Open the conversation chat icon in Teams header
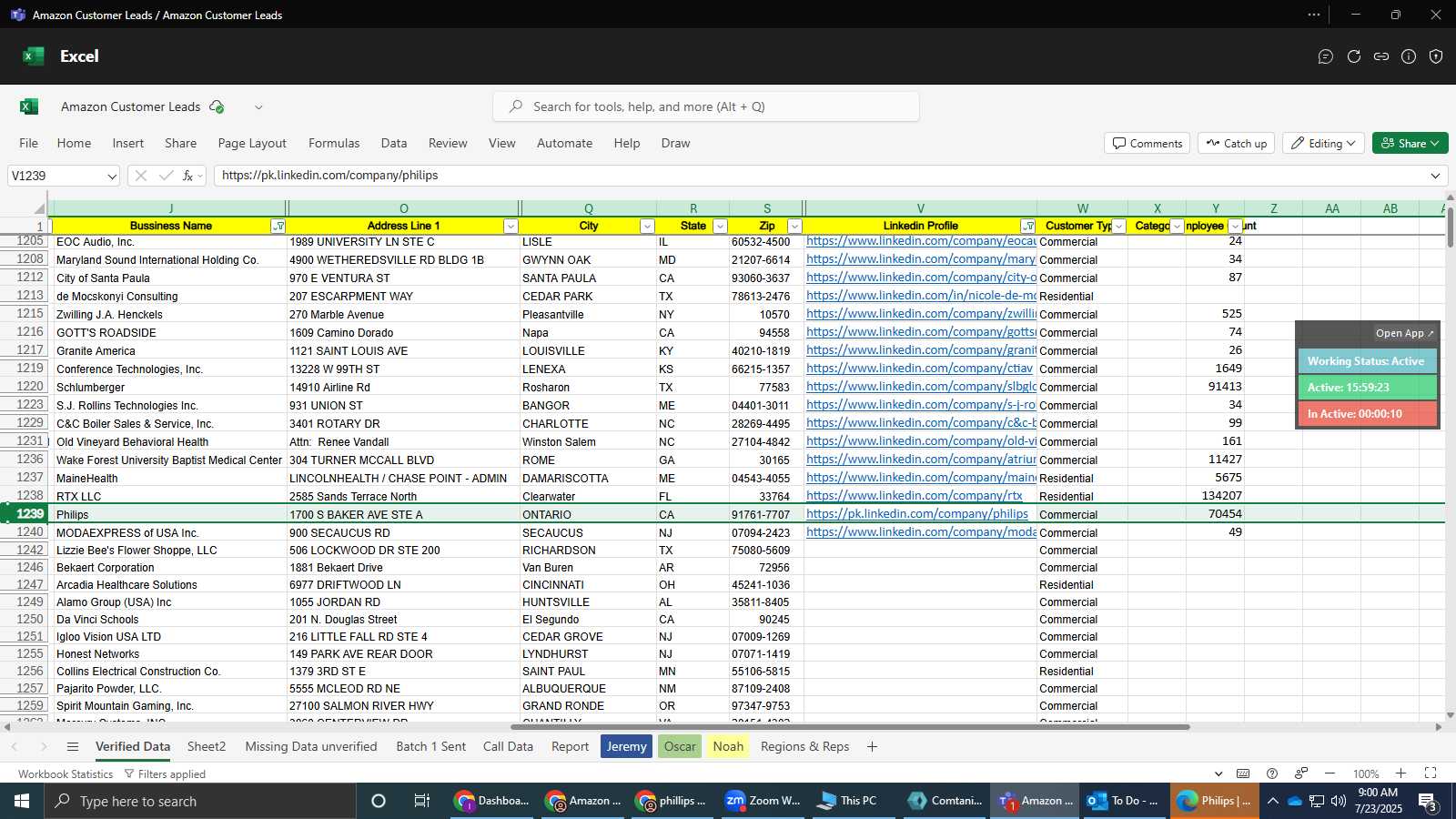 (1326, 56)
